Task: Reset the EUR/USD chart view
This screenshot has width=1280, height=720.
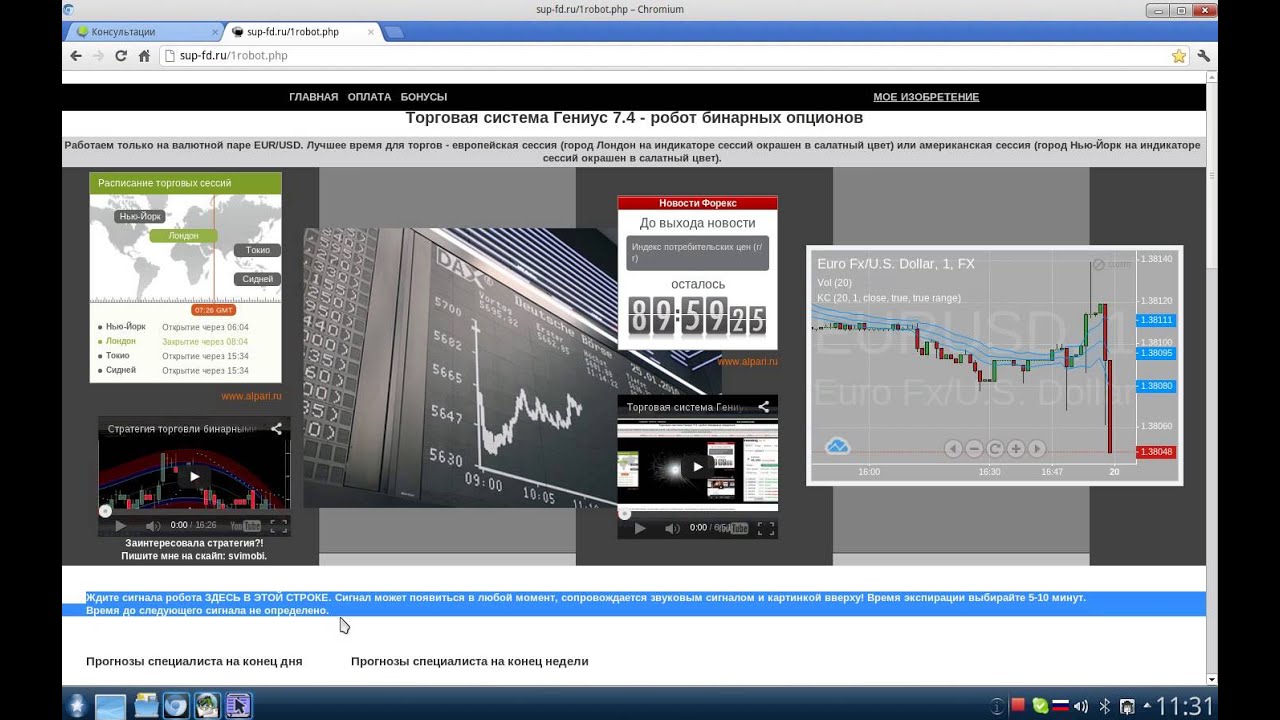Action: 995,449
